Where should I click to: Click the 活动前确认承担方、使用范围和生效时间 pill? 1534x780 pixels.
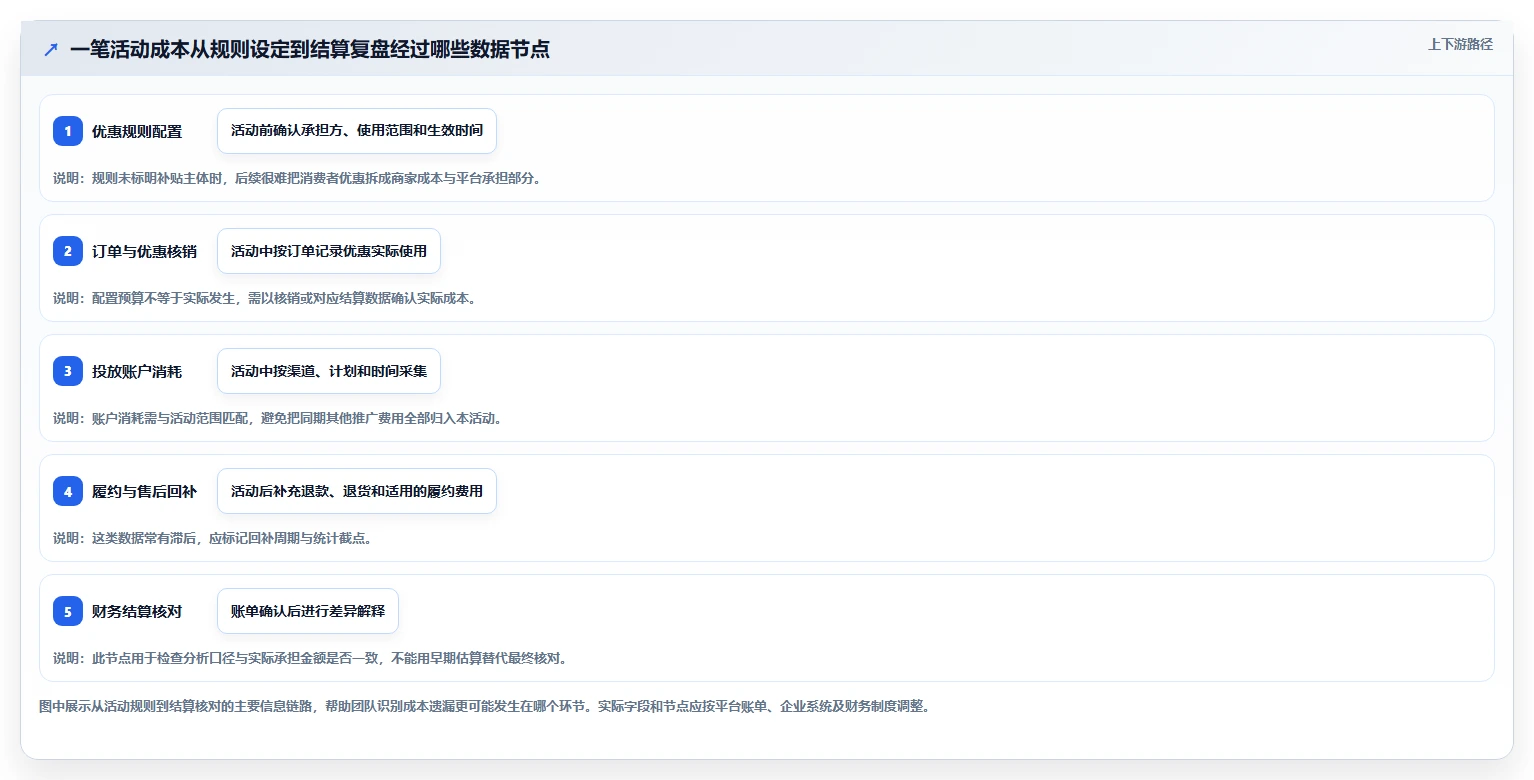(357, 131)
